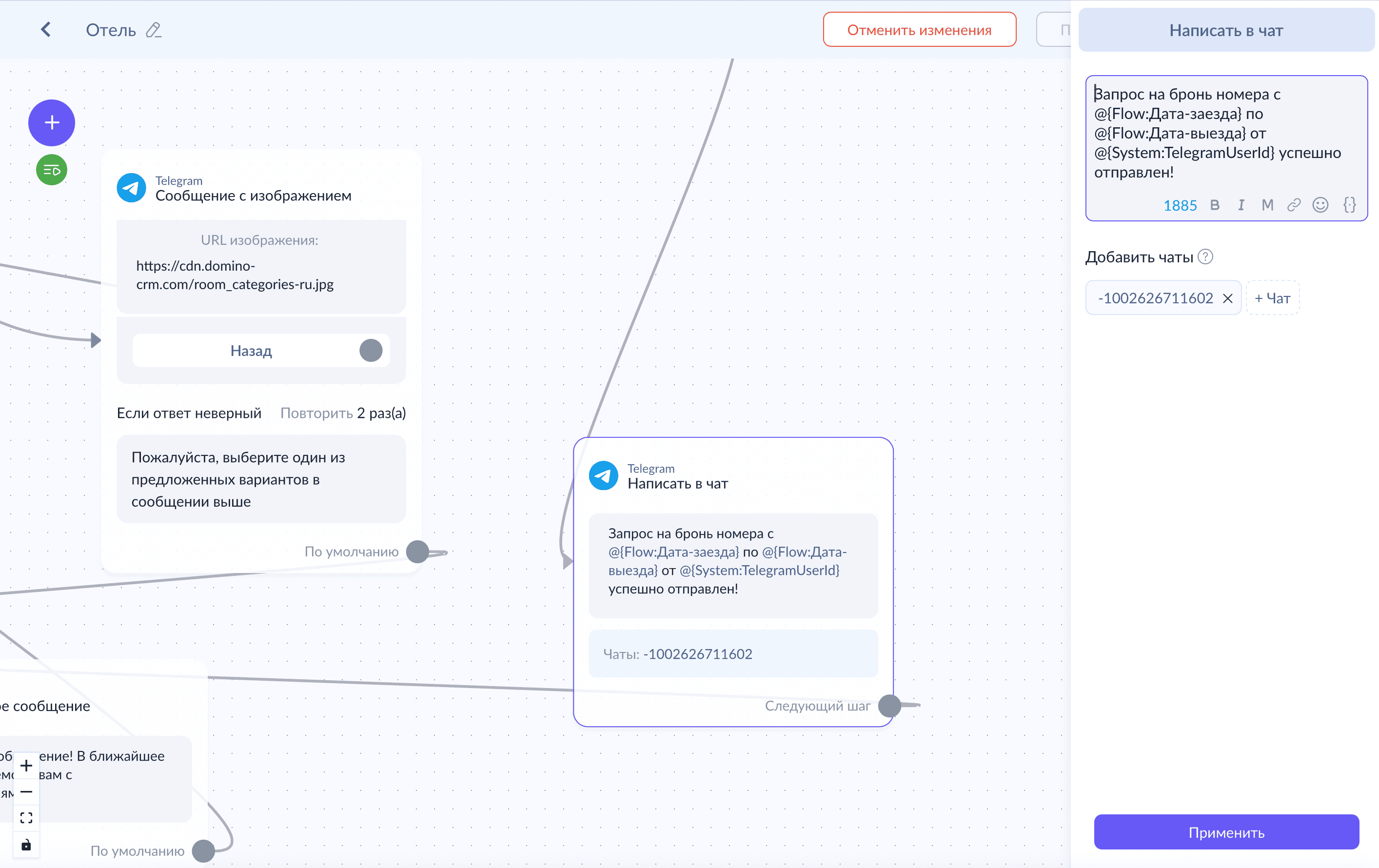Click the URL изображения label

coord(259,240)
